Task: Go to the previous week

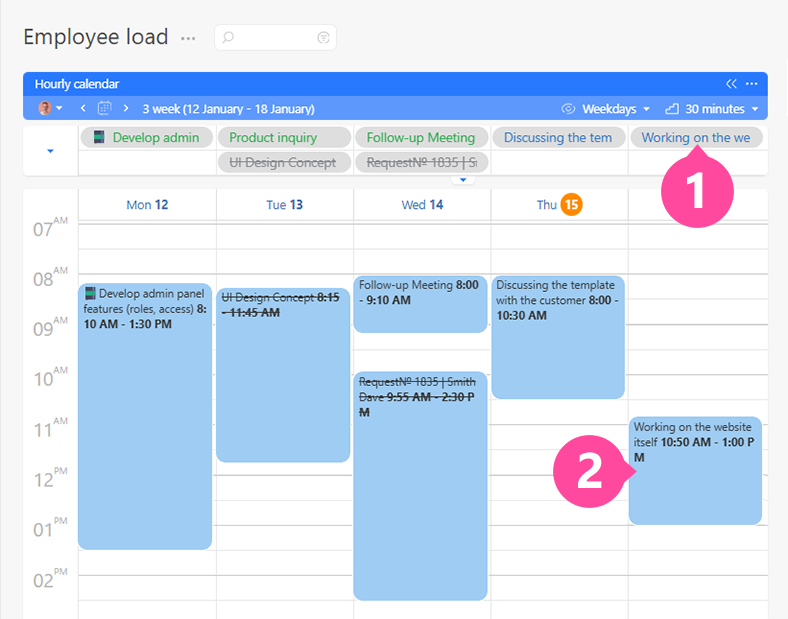Action: pyautogui.click(x=83, y=108)
